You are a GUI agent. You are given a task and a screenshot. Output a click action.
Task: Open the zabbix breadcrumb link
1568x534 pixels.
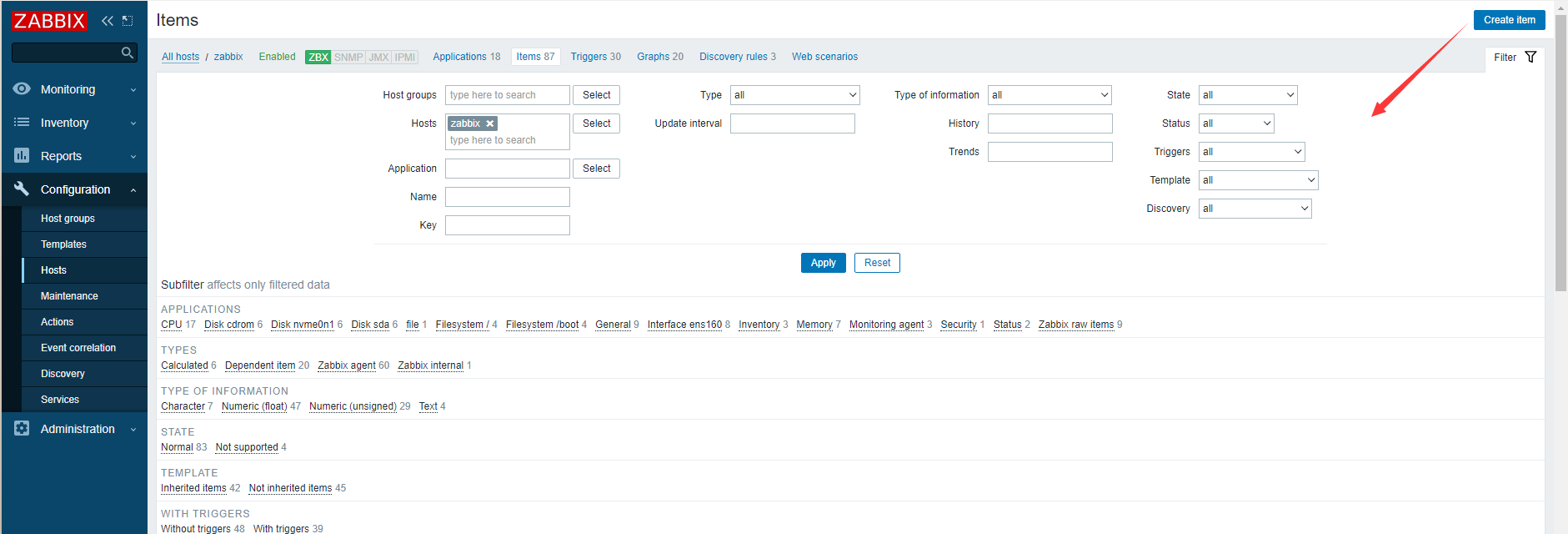(228, 57)
